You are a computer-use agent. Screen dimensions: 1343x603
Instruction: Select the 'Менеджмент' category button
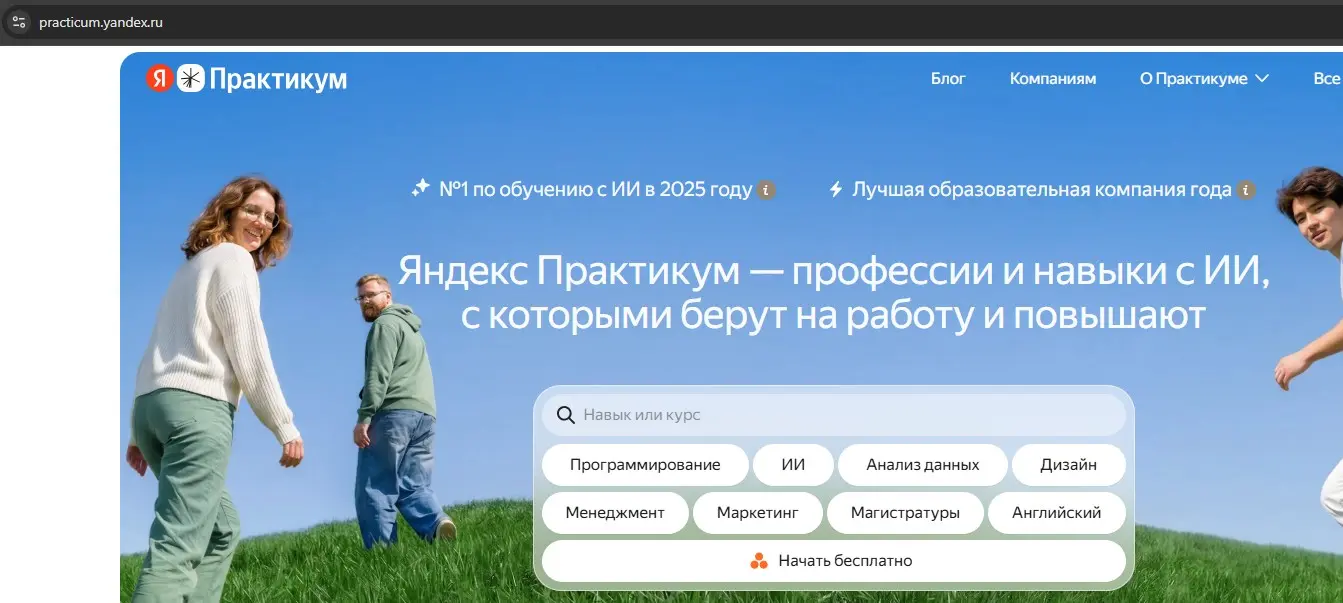[x=615, y=513]
